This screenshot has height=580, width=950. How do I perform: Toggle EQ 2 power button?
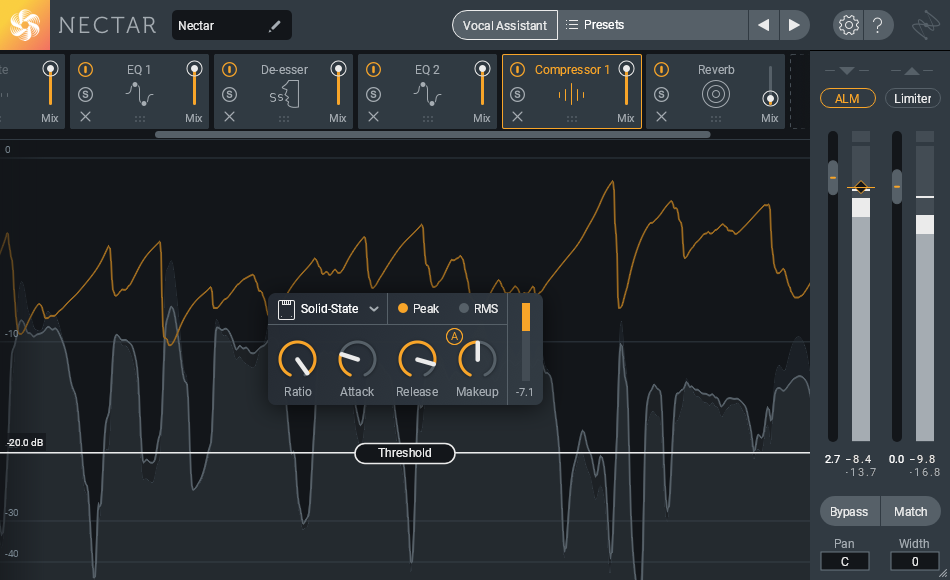(374, 70)
